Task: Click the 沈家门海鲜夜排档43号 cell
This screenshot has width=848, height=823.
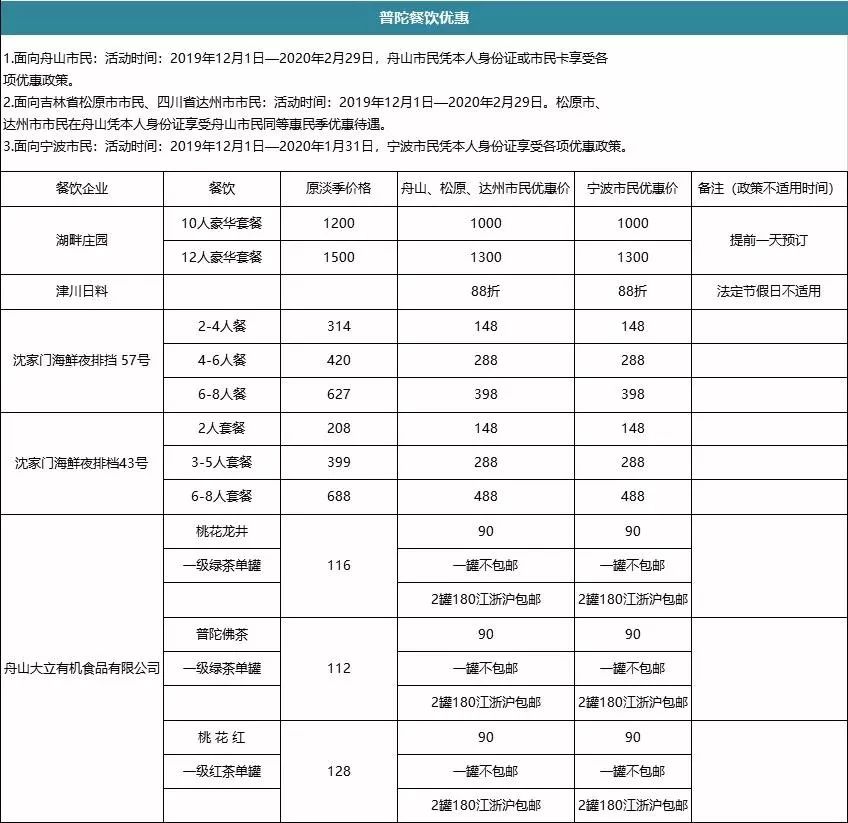Action: point(84,462)
